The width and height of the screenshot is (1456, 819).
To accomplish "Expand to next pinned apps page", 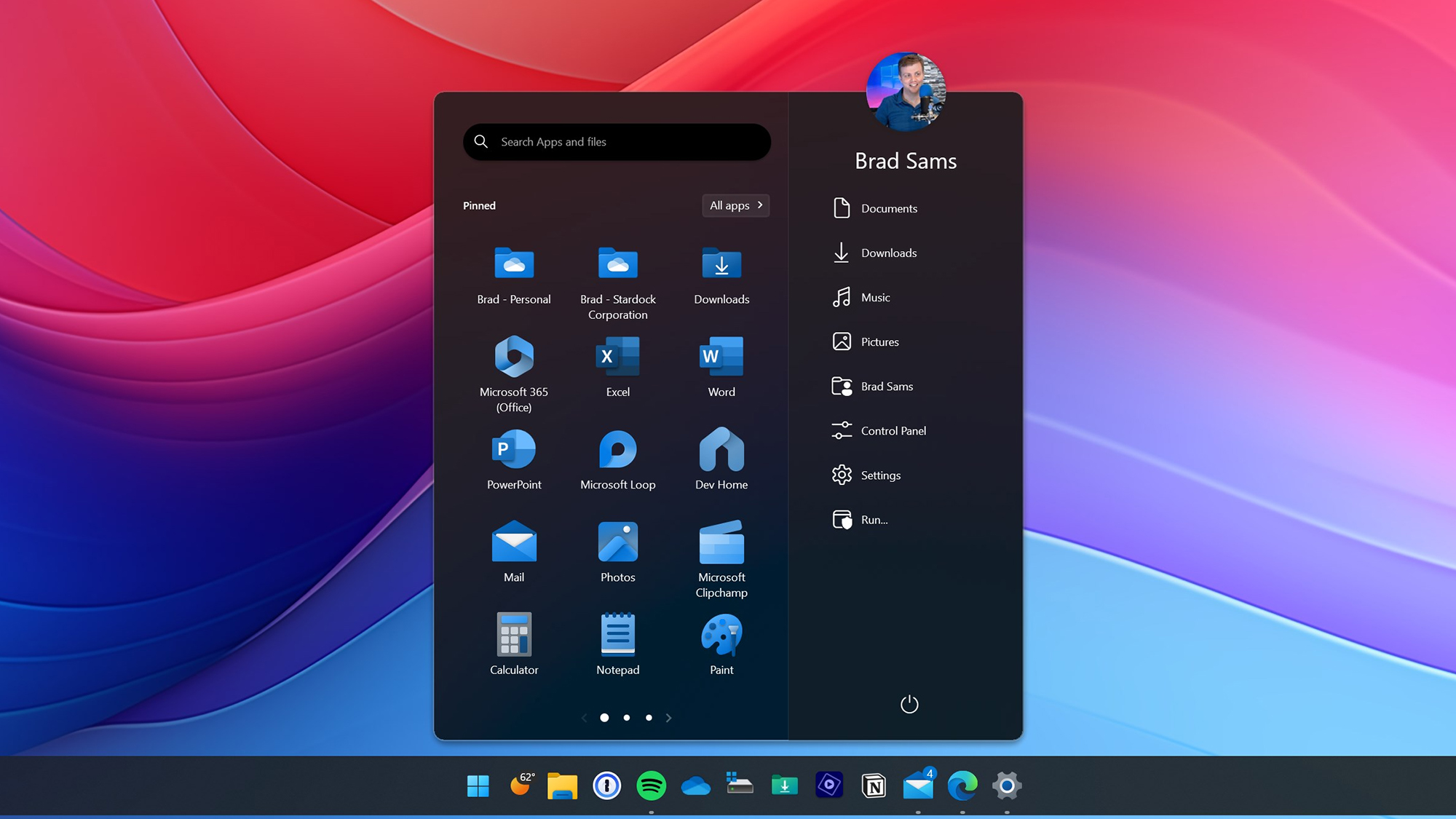I will point(668,717).
